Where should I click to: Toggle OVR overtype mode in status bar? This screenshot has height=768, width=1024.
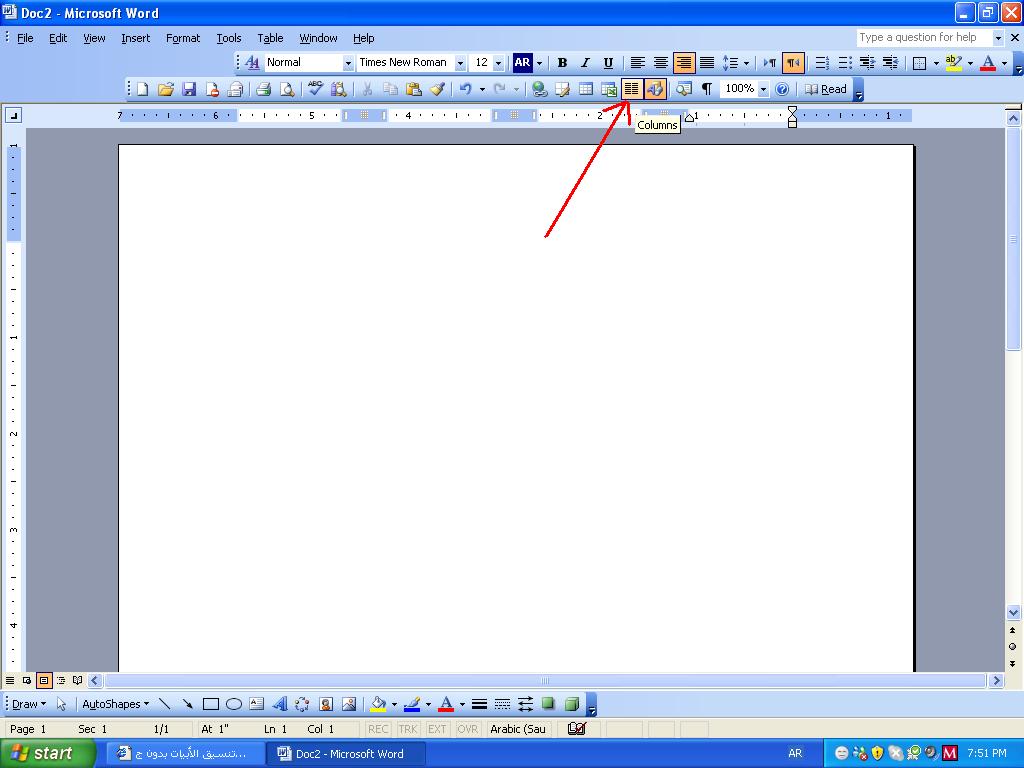(x=468, y=729)
